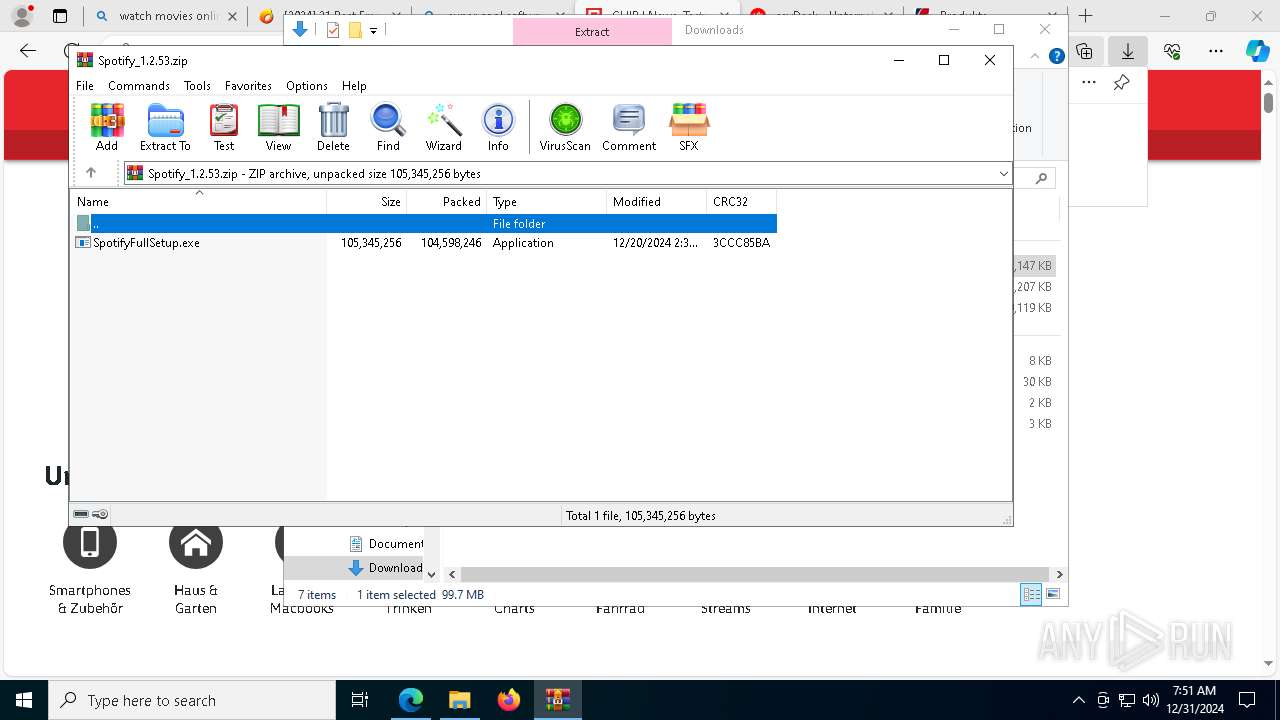Open Firefox from the taskbar
Screen dimensions: 1280x720
click(x=509, y=700)
